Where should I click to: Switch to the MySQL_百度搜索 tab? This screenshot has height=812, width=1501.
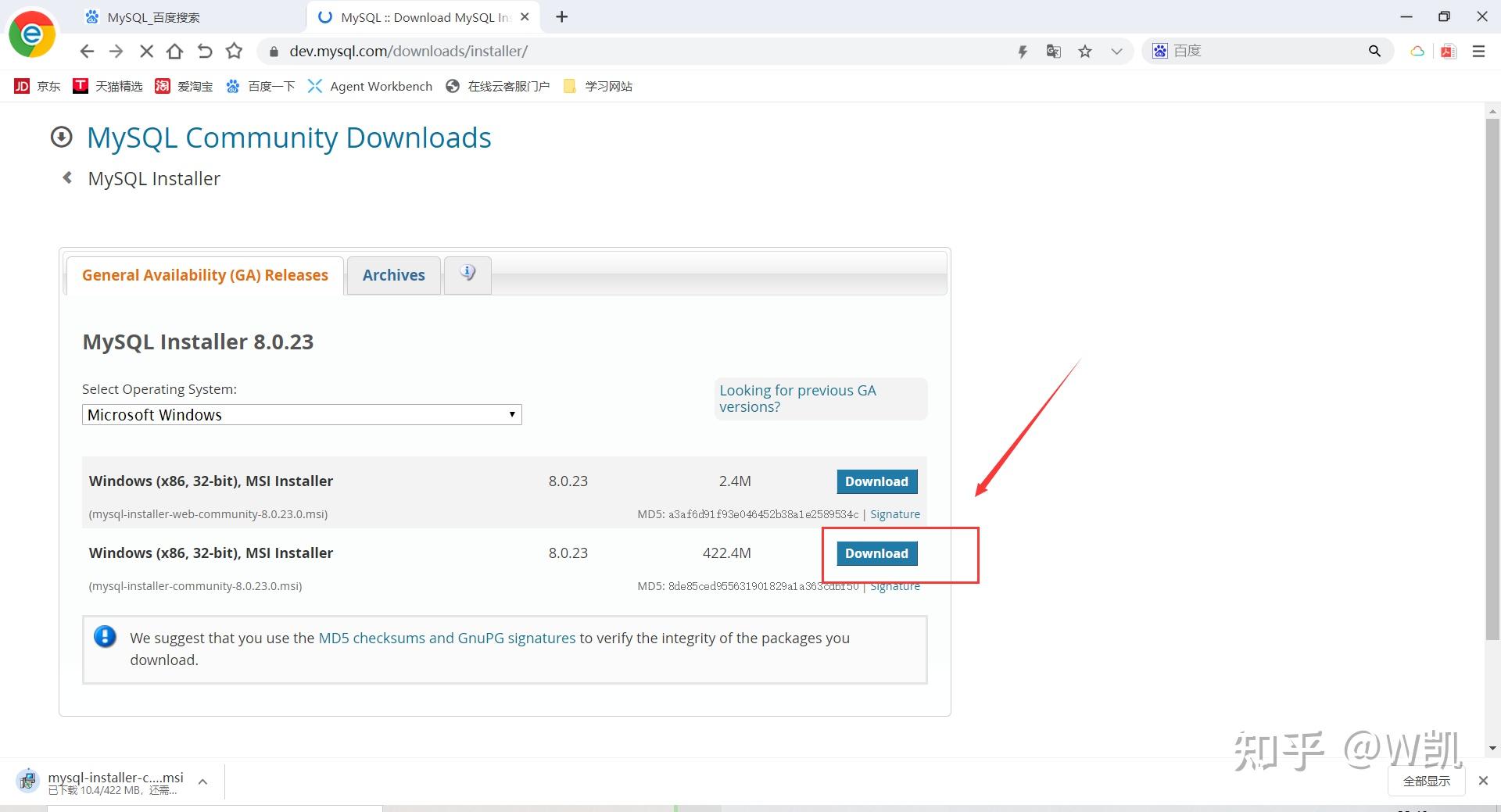coord(186,16)
